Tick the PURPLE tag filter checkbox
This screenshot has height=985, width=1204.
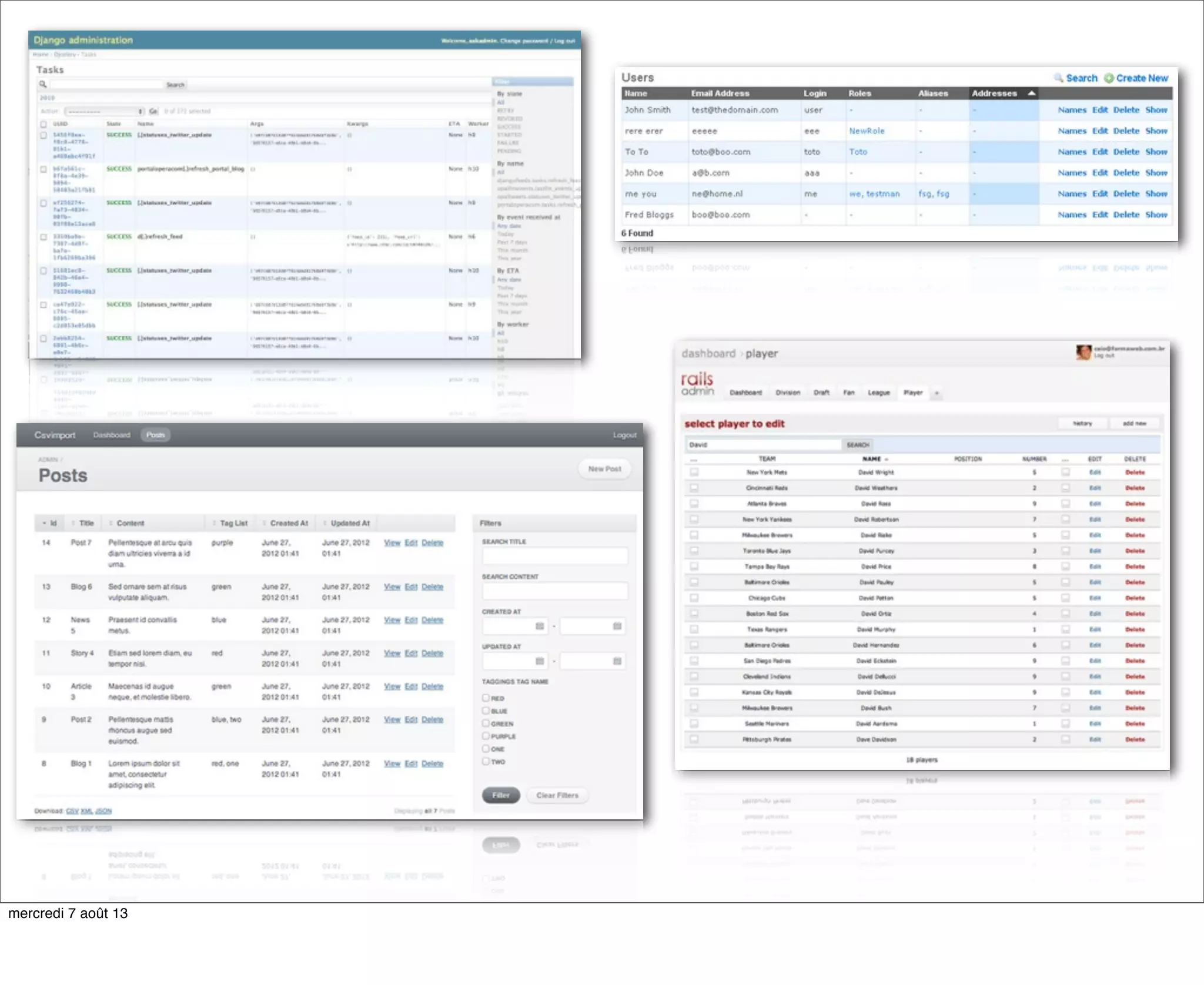[x=486, y=736]
